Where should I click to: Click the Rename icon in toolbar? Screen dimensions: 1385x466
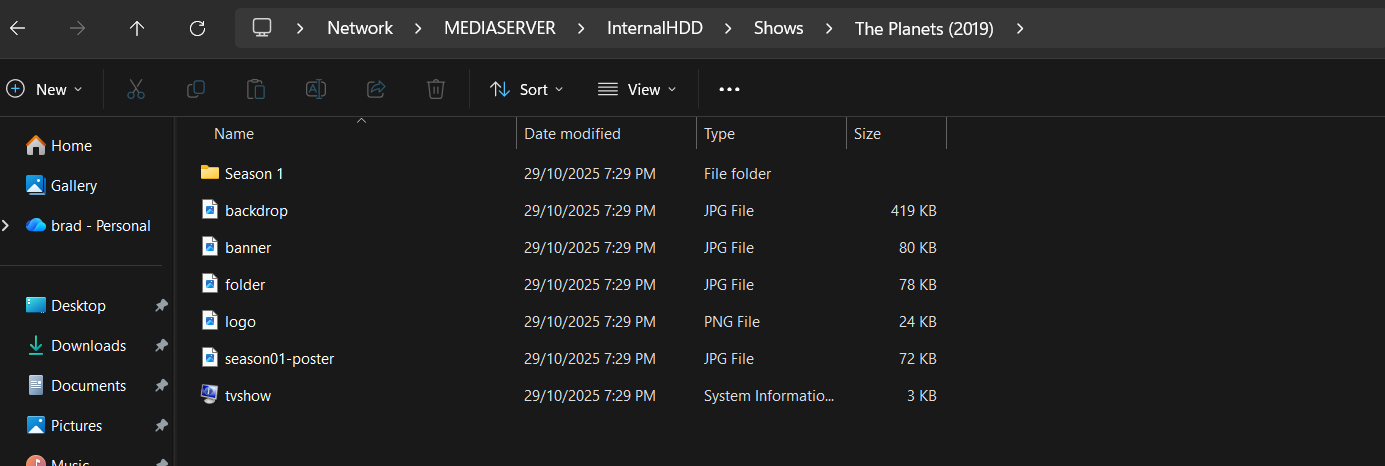[316, 89]
